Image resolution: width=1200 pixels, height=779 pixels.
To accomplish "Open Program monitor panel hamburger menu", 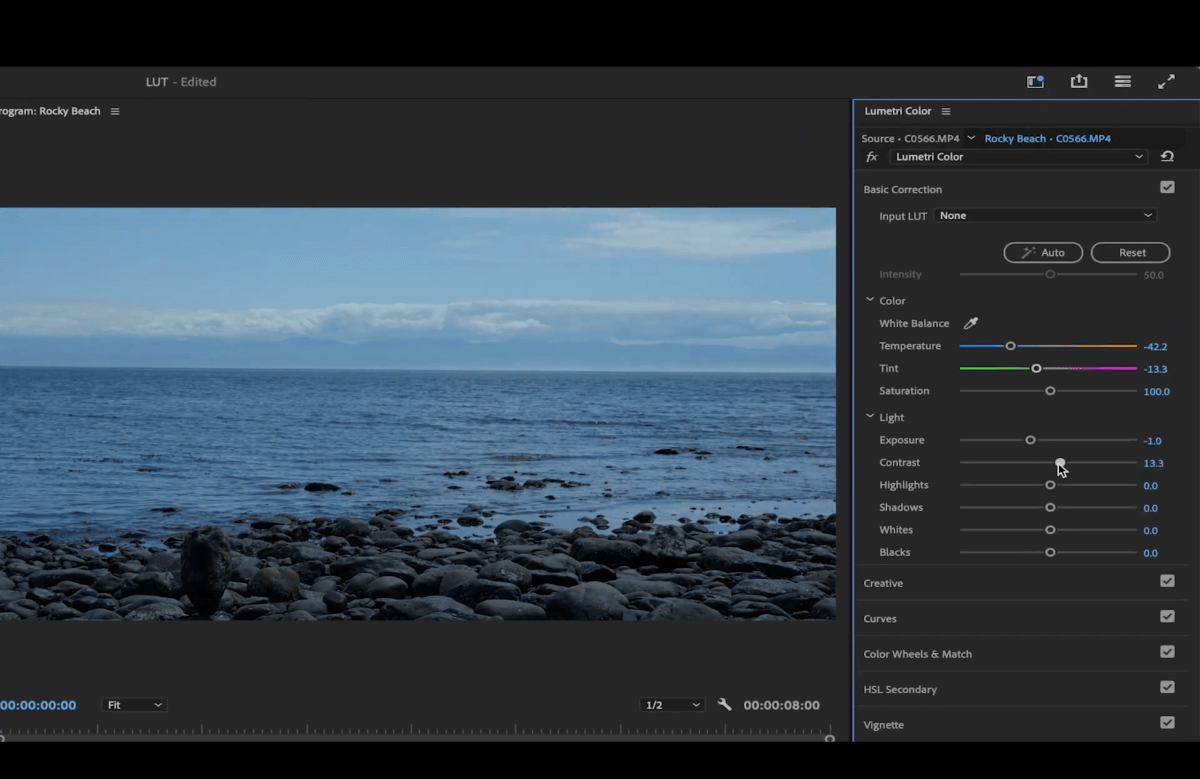I will (115, 111).
